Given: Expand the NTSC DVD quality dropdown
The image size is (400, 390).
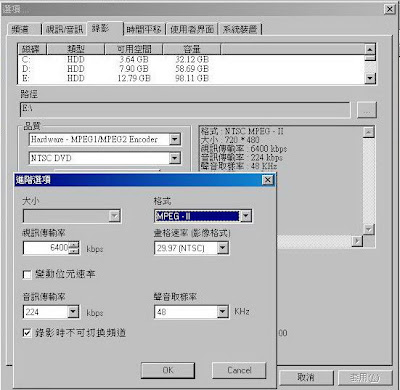Looking at the screenshot, I should 175,158.
